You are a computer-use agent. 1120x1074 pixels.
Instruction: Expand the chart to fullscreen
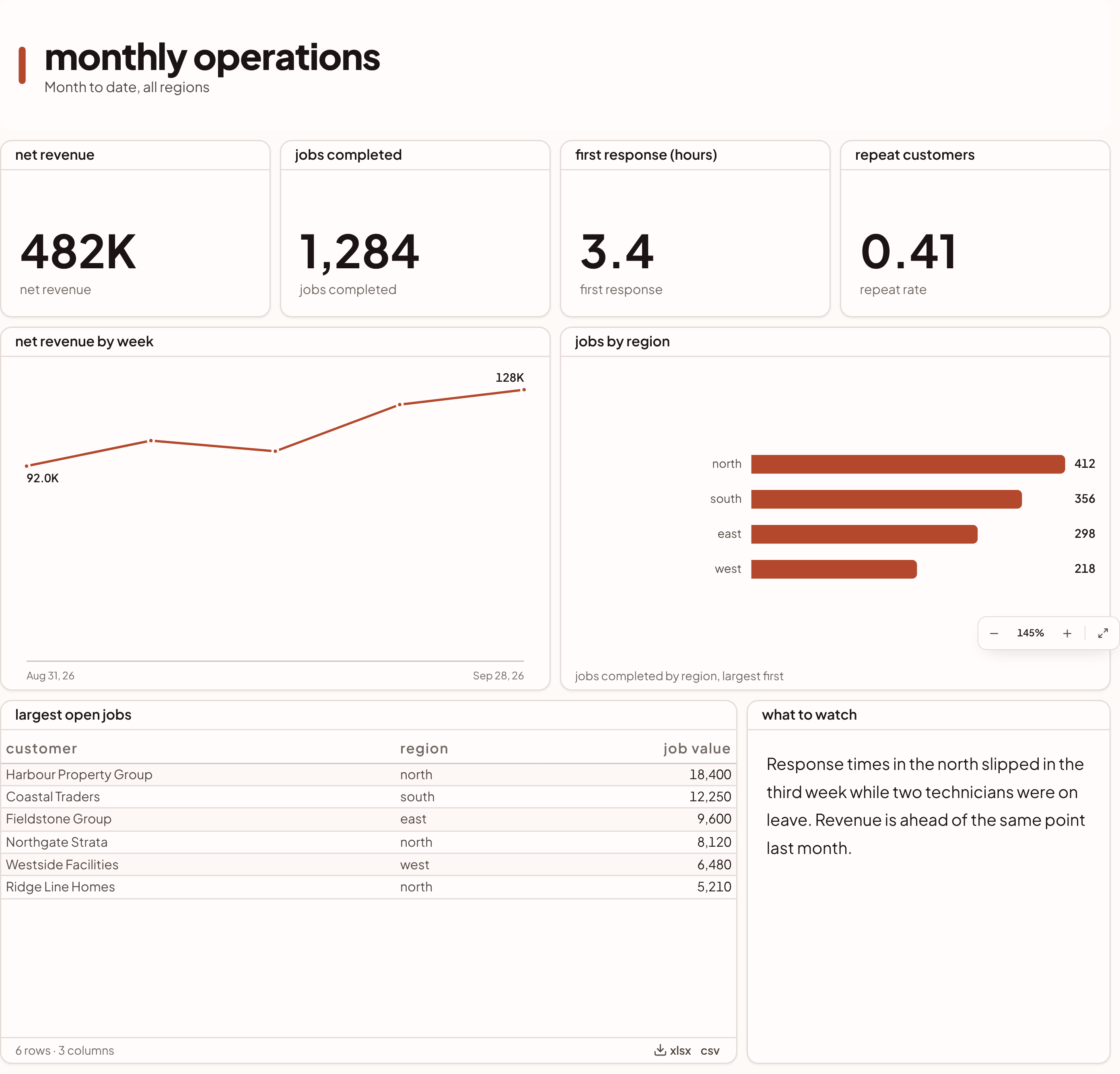1103,633
